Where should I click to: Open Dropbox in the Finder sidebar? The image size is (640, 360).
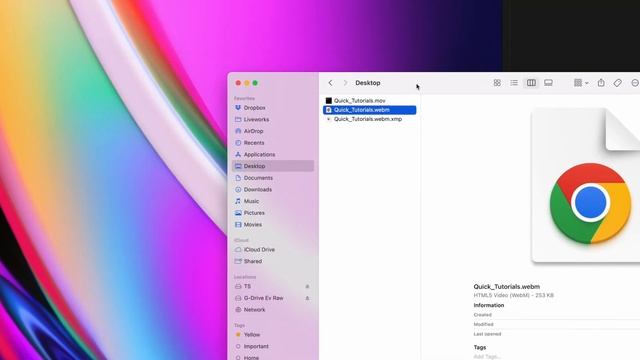pyautogui.click(x=273, y=108)
